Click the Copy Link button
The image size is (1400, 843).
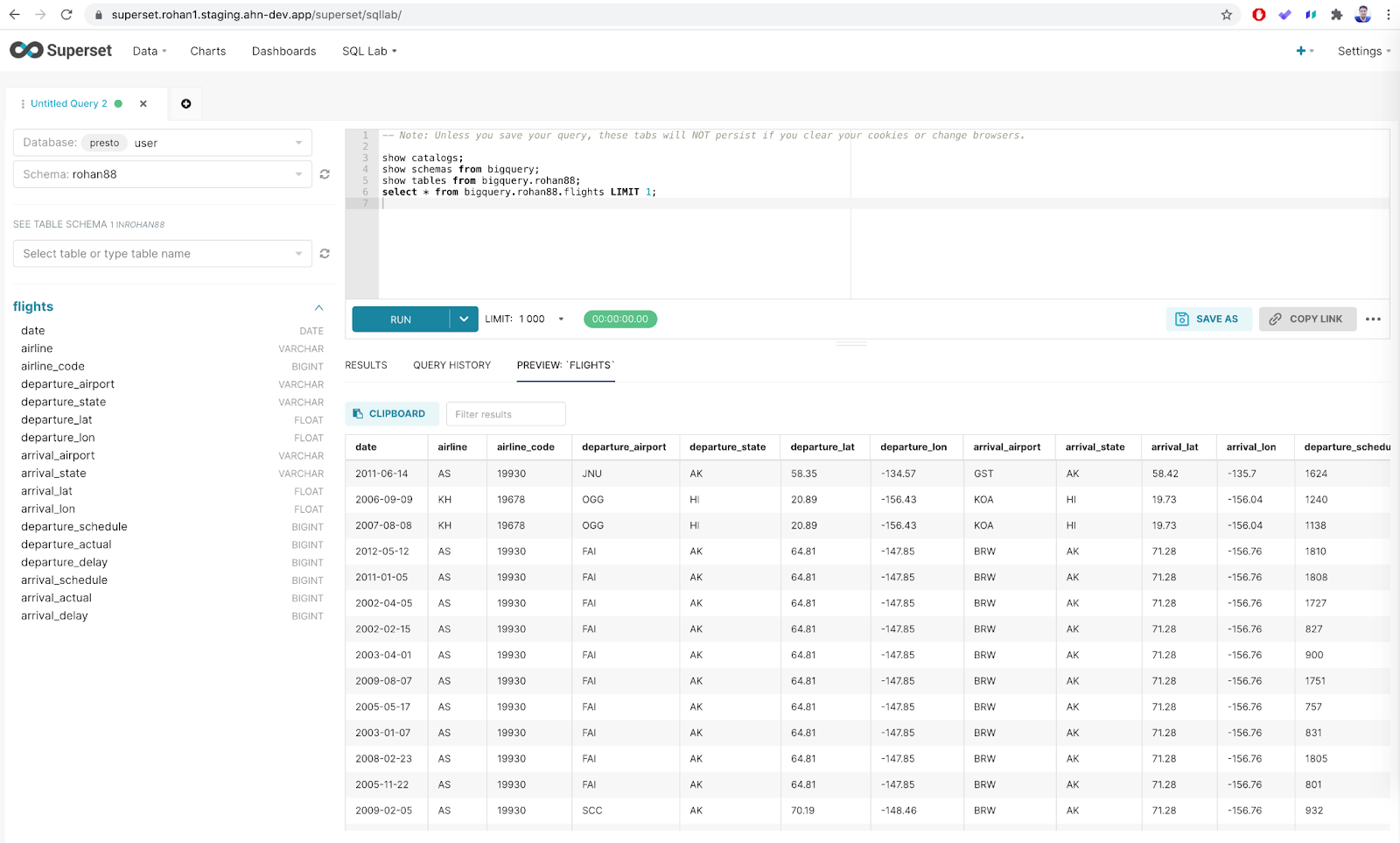[1306, 320]
